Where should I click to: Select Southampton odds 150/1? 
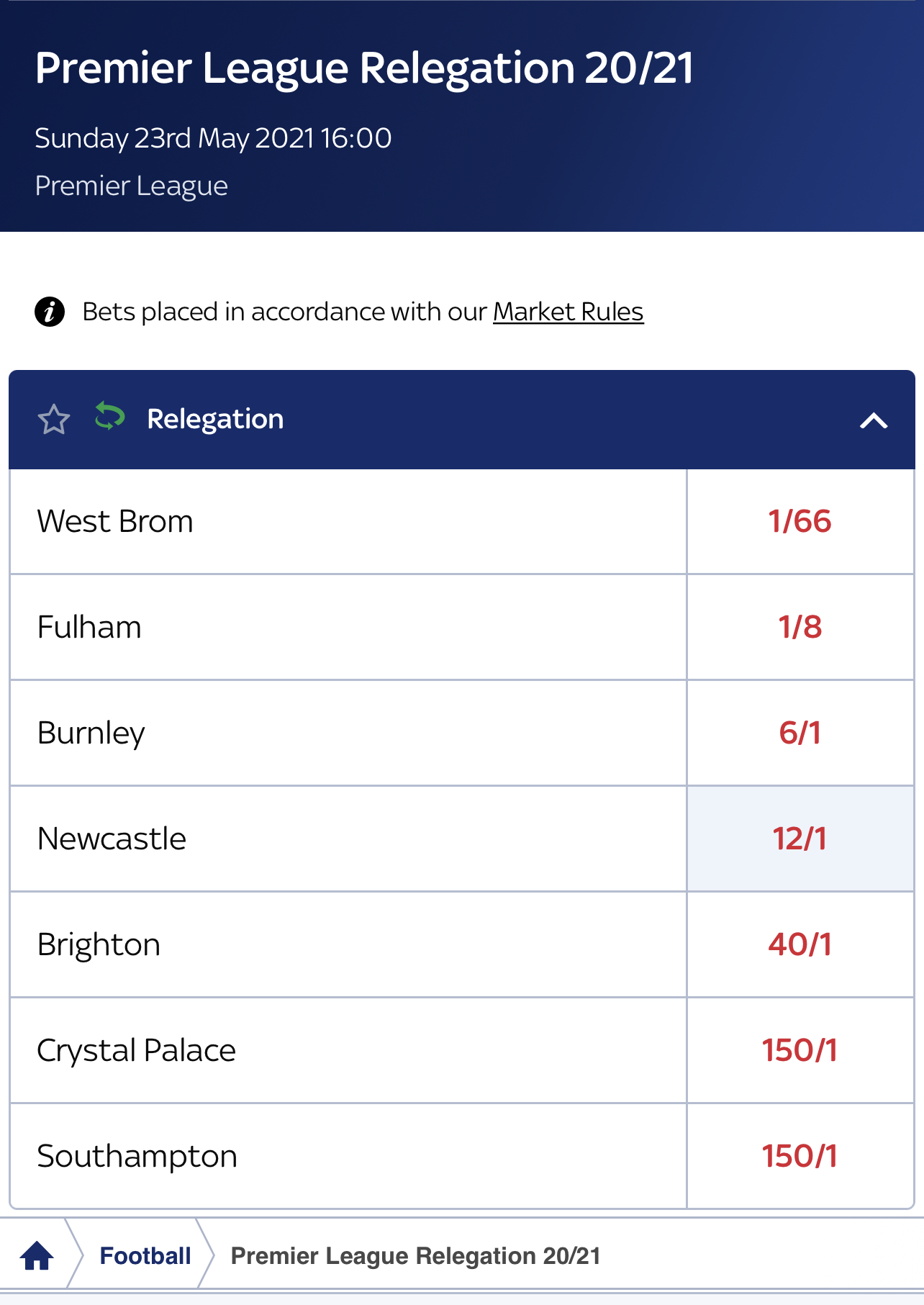pos(800,1157)
